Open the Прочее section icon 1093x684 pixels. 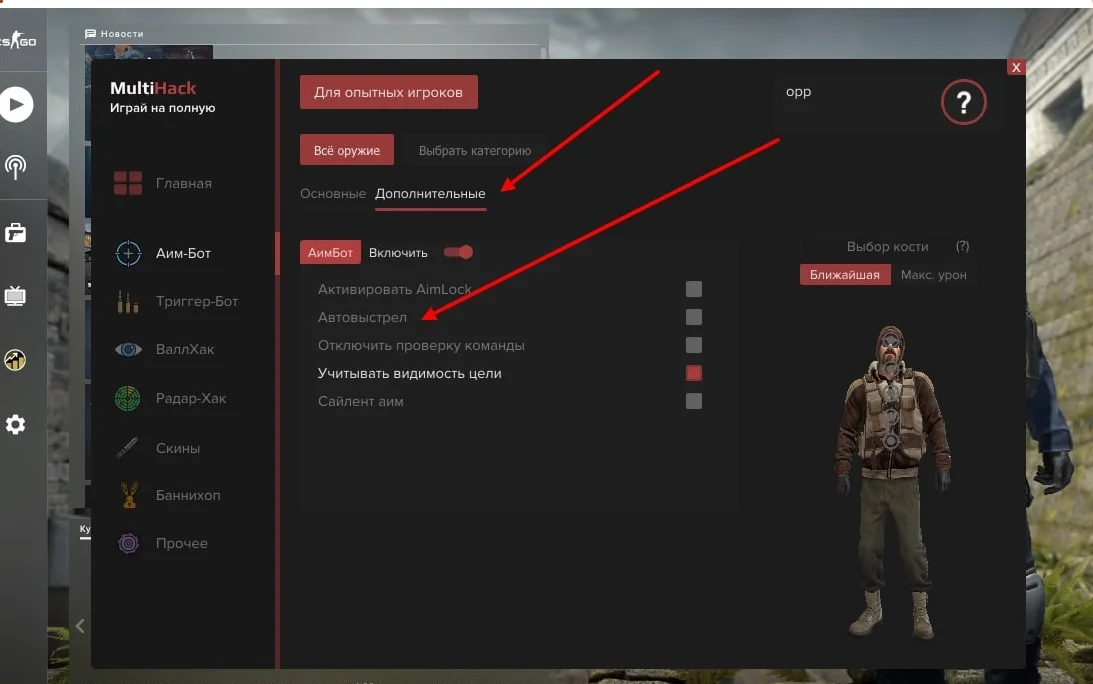coord(128,543)
